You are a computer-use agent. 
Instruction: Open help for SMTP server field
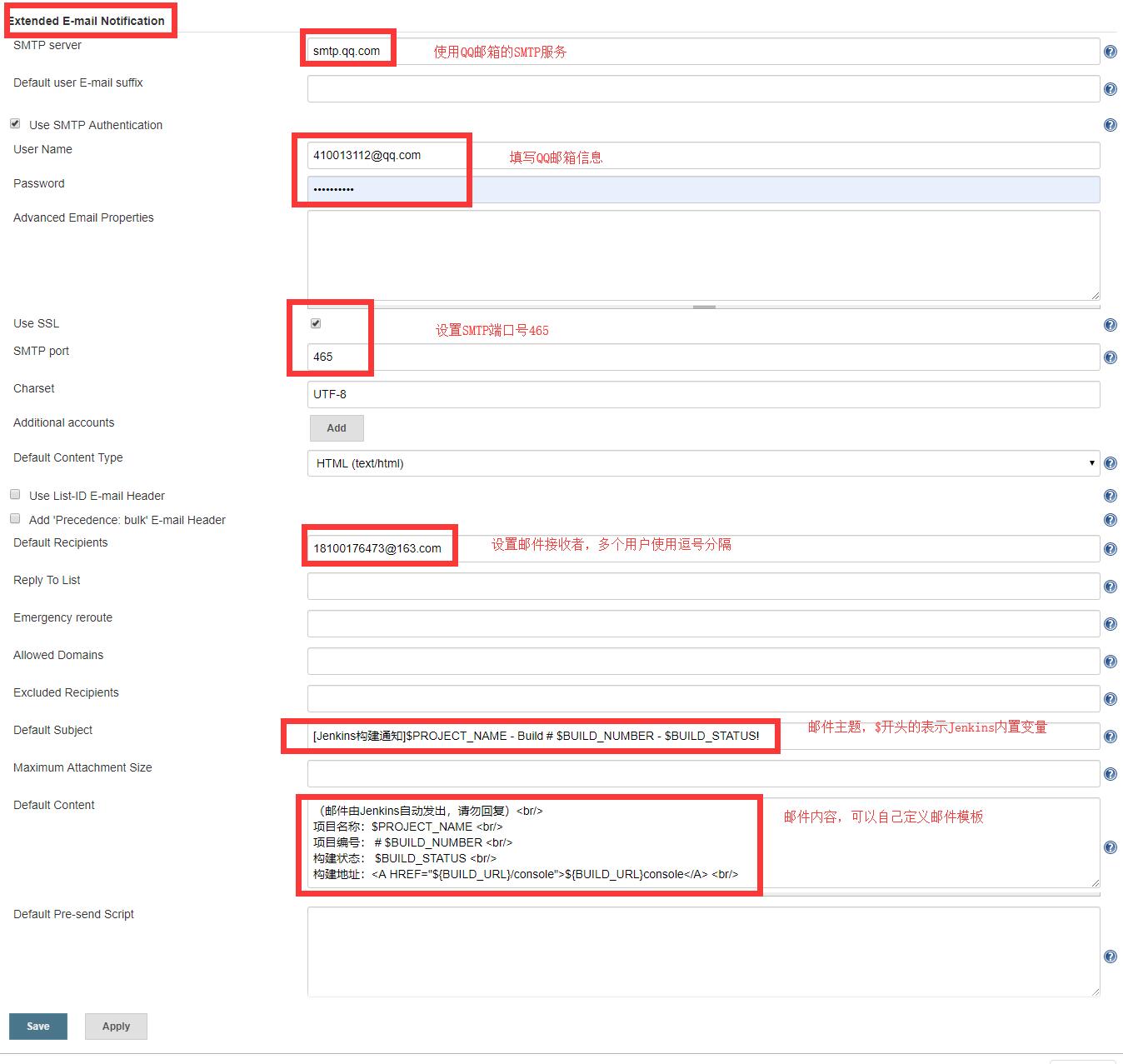pos(1110,52)
